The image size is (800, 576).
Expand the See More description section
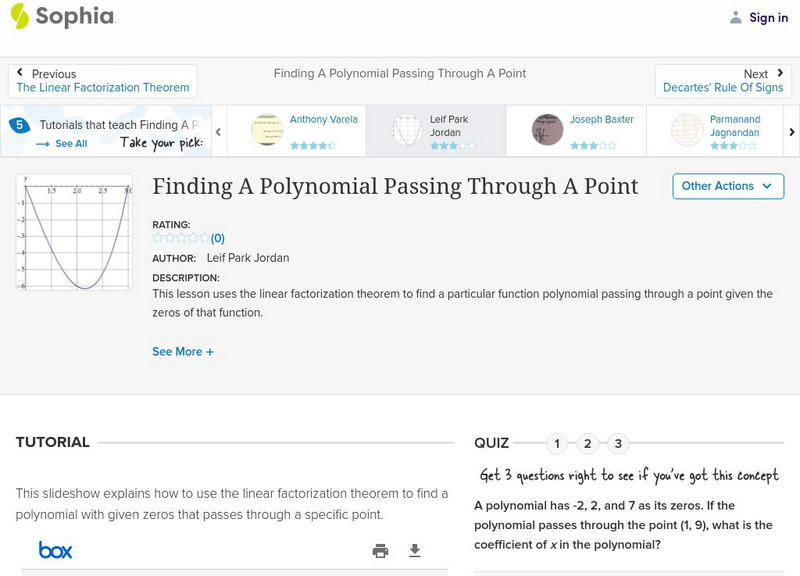click(183, 352)
